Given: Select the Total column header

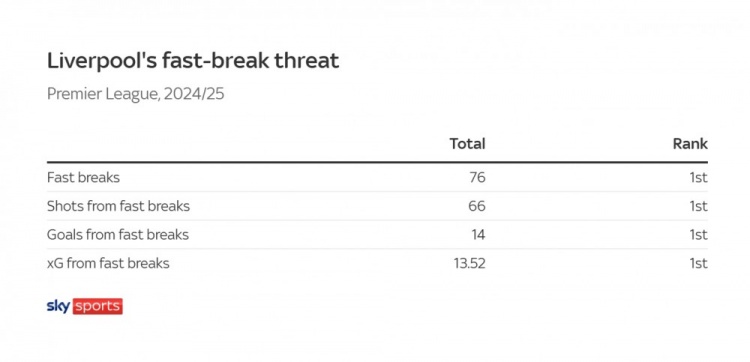Looking at the screenshot, I should point(467,143).
